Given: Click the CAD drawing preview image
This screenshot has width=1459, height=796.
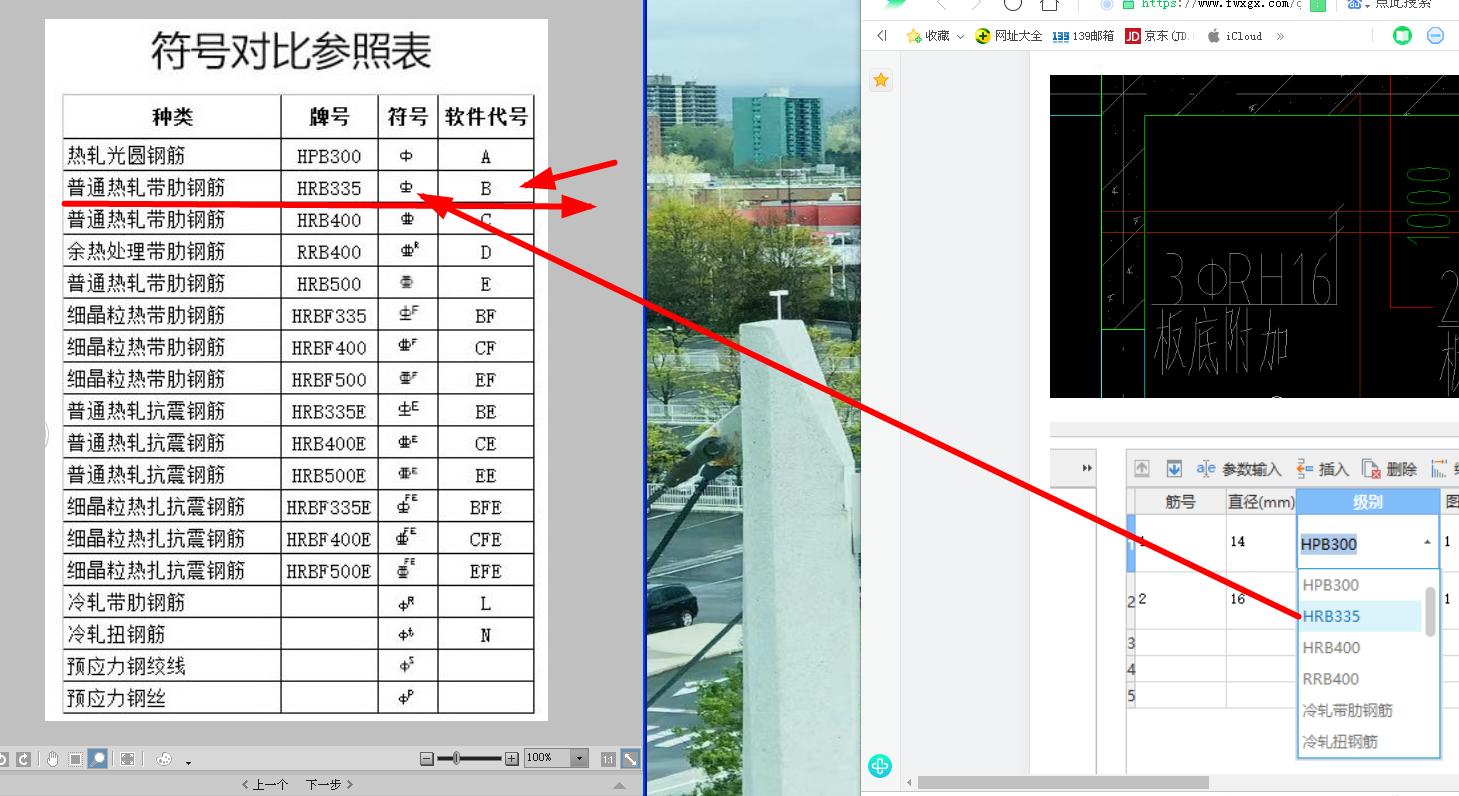Looking at the screenshot, I should pos(1254,236).
